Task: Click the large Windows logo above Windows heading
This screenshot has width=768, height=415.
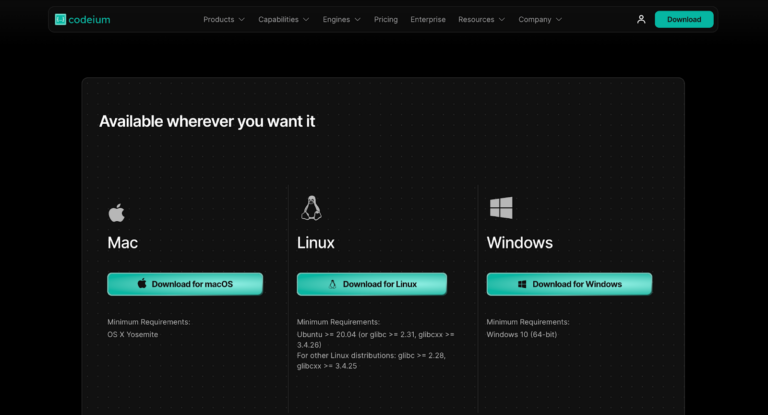Action: [501, 208]
